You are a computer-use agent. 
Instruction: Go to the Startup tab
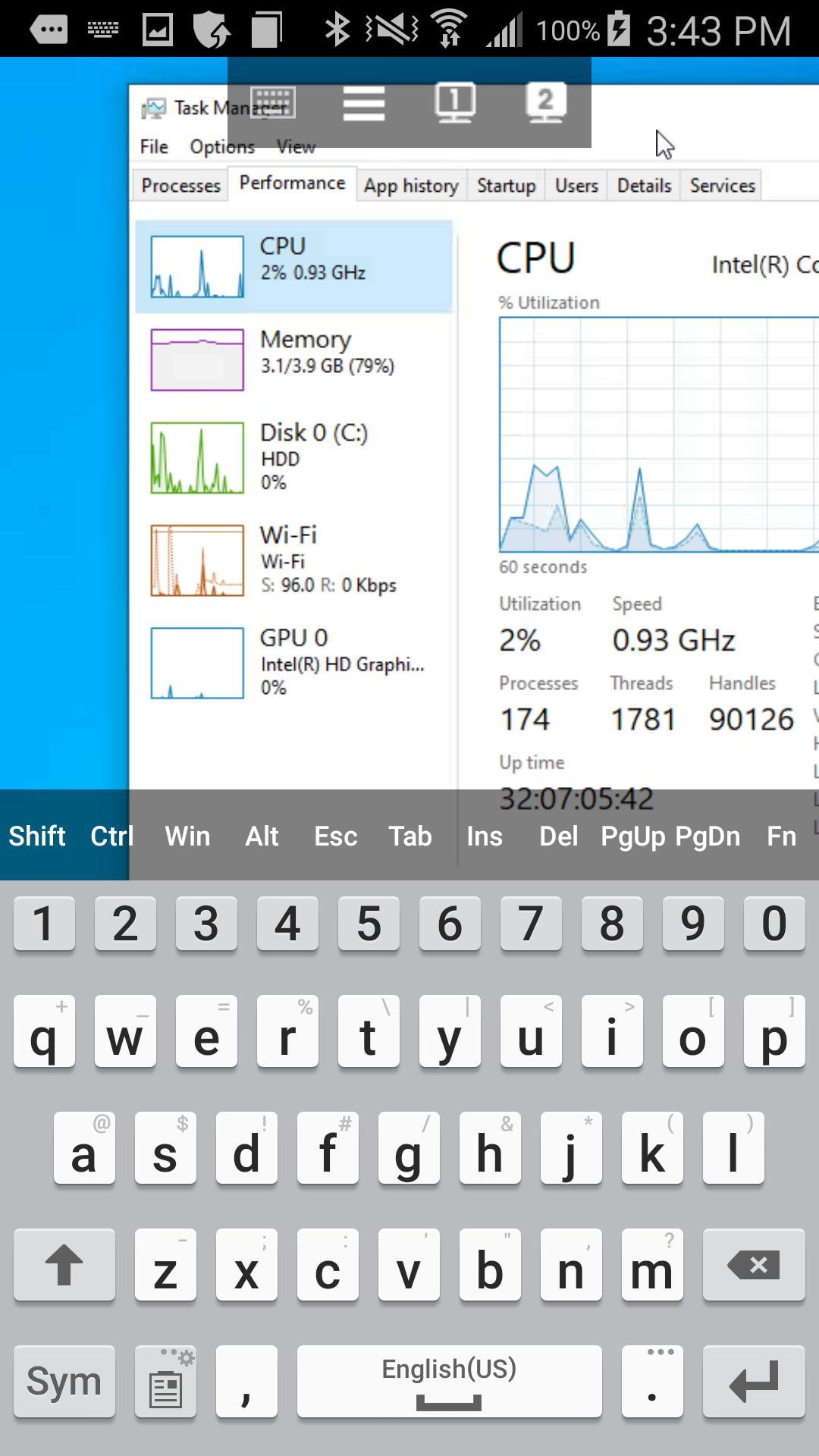click(x=506, y=186)
